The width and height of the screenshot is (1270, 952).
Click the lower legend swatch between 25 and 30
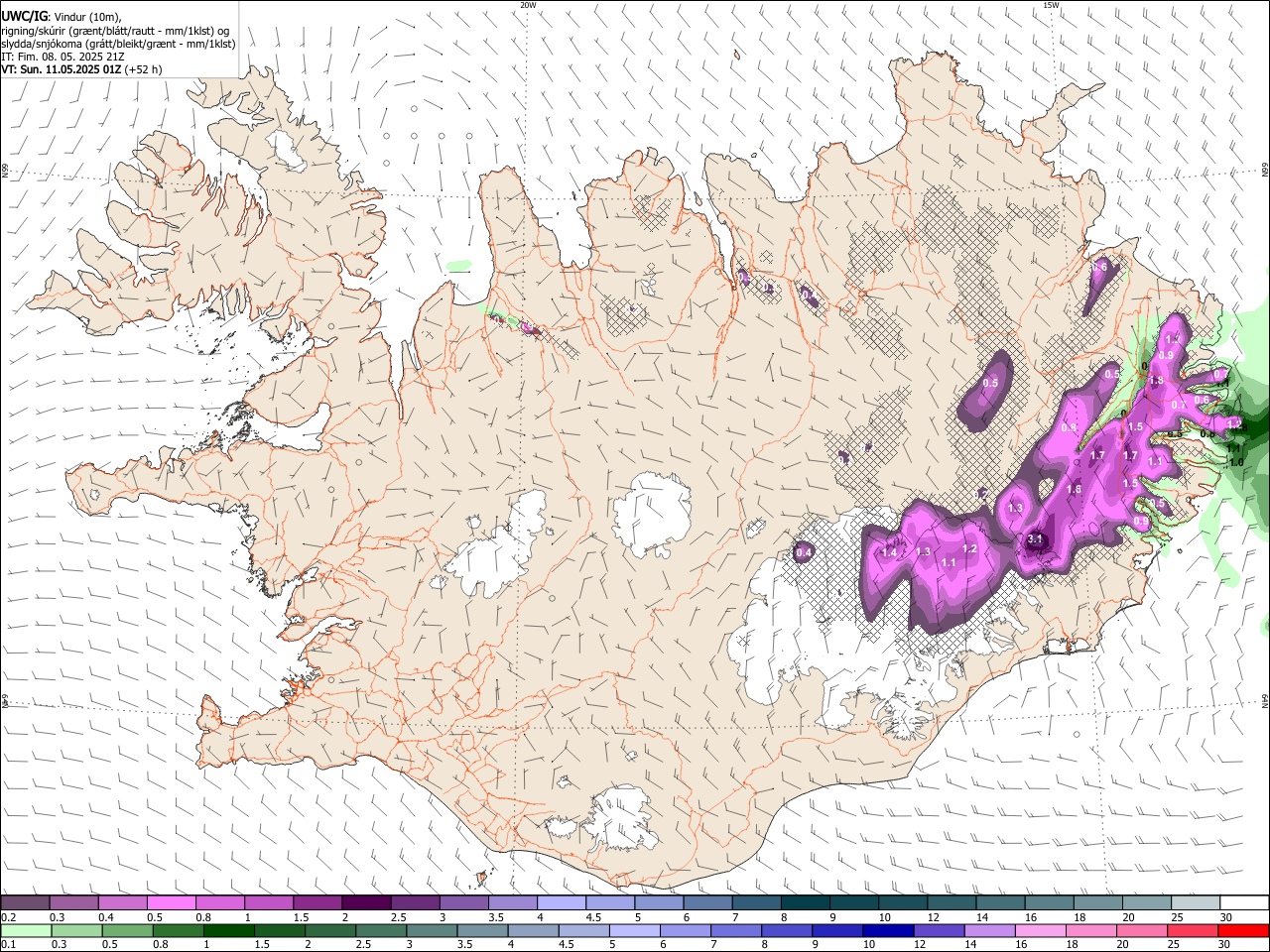click(x=1192, y=930)
